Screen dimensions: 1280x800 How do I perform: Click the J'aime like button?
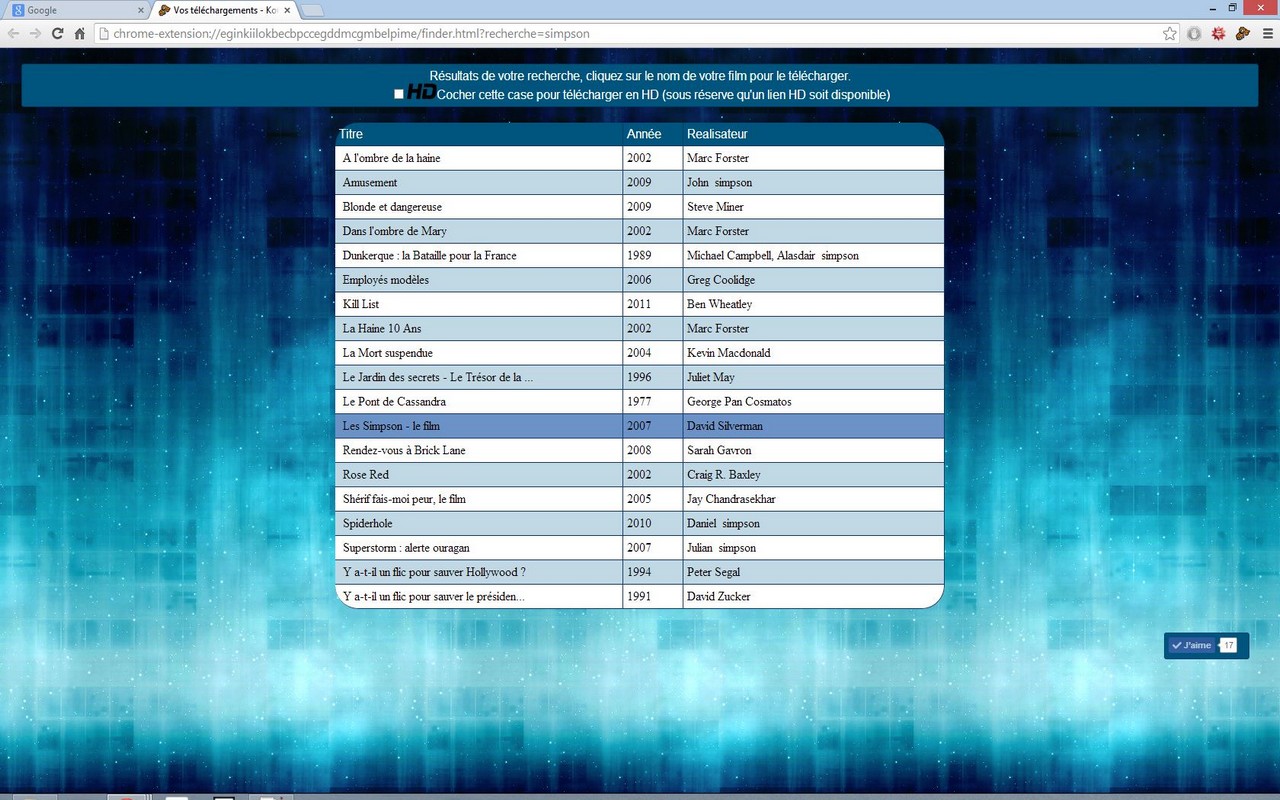[1192, 645]
